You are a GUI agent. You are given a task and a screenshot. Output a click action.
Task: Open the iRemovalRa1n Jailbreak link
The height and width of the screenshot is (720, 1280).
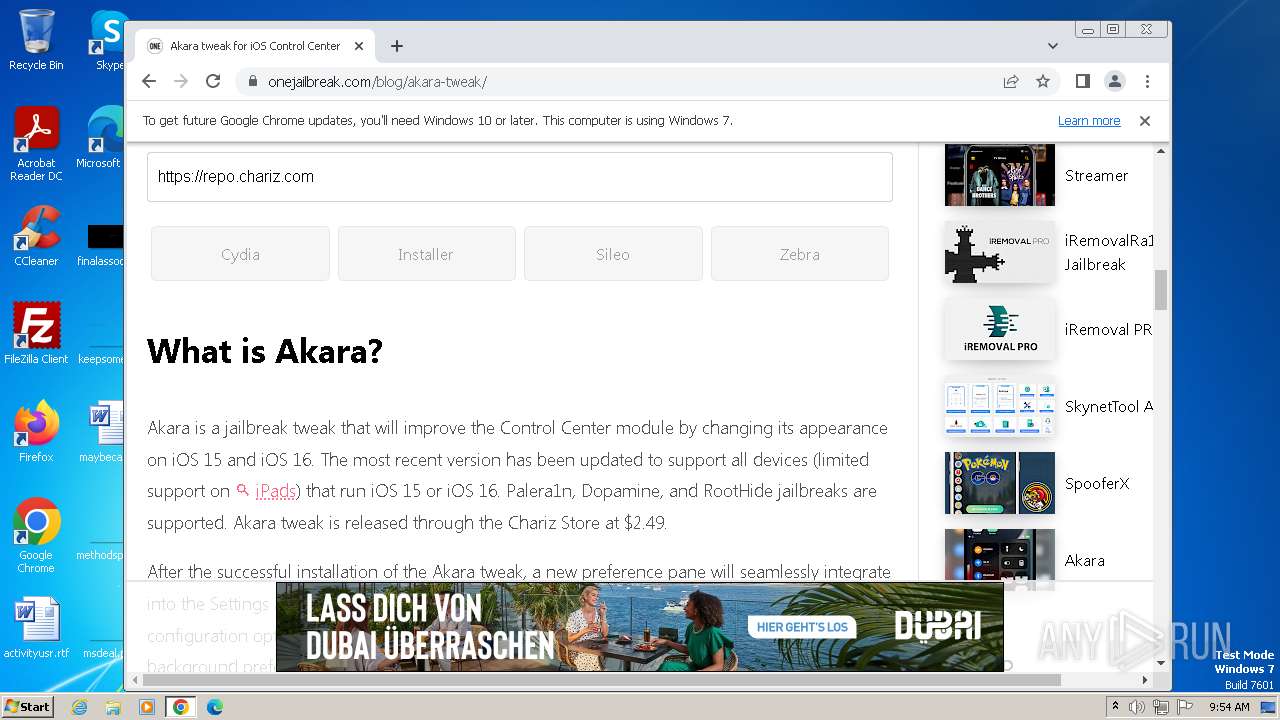(x=1108, y=253)
